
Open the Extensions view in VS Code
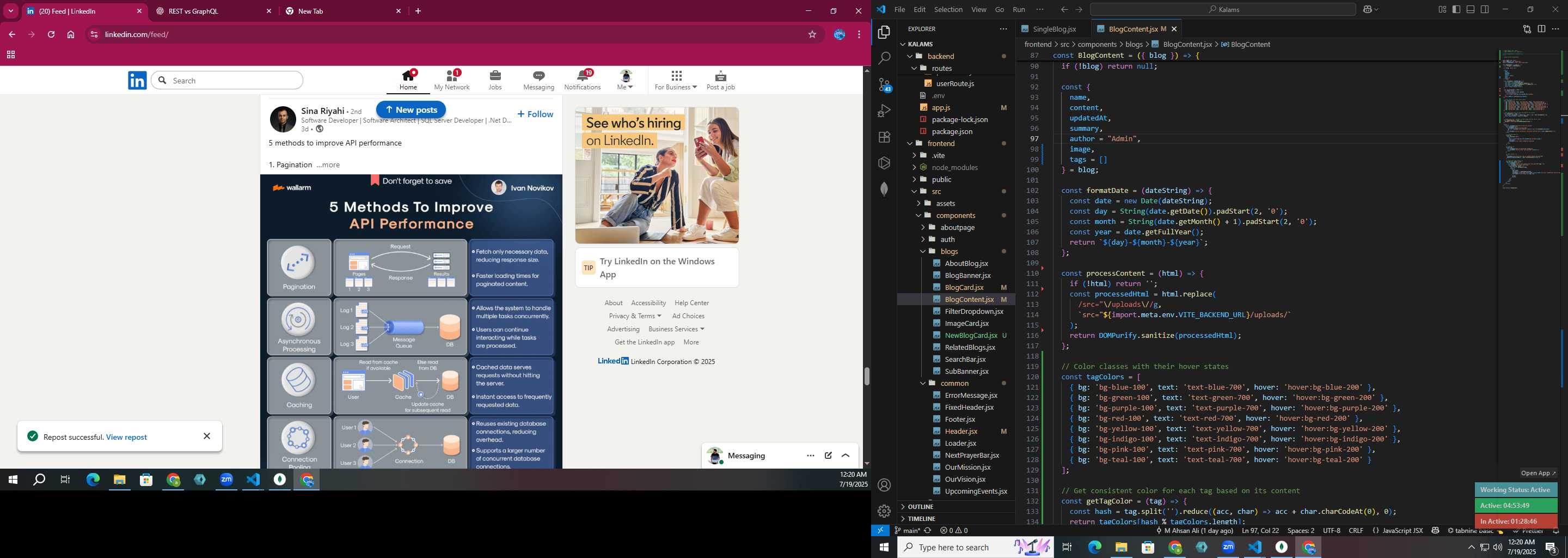(884, 137)
